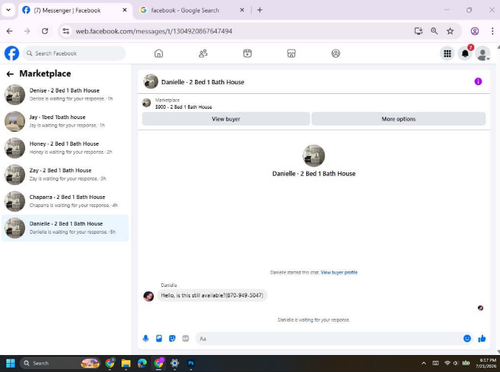Screen dimensions: 500x372
Task: Go back in browser history
Action: coord(10,31)
